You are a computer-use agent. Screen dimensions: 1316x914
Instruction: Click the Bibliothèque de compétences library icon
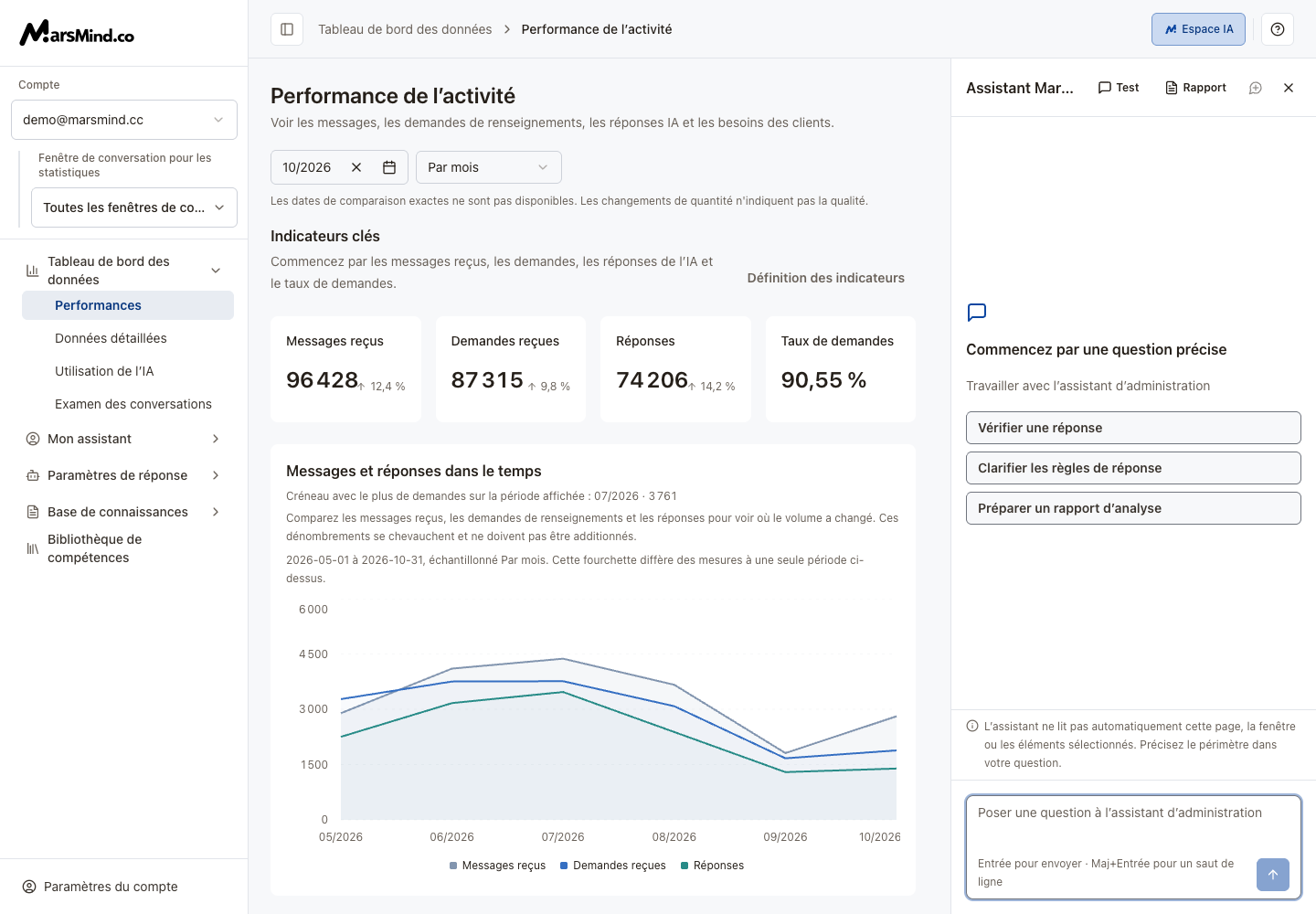click(33, 548)
